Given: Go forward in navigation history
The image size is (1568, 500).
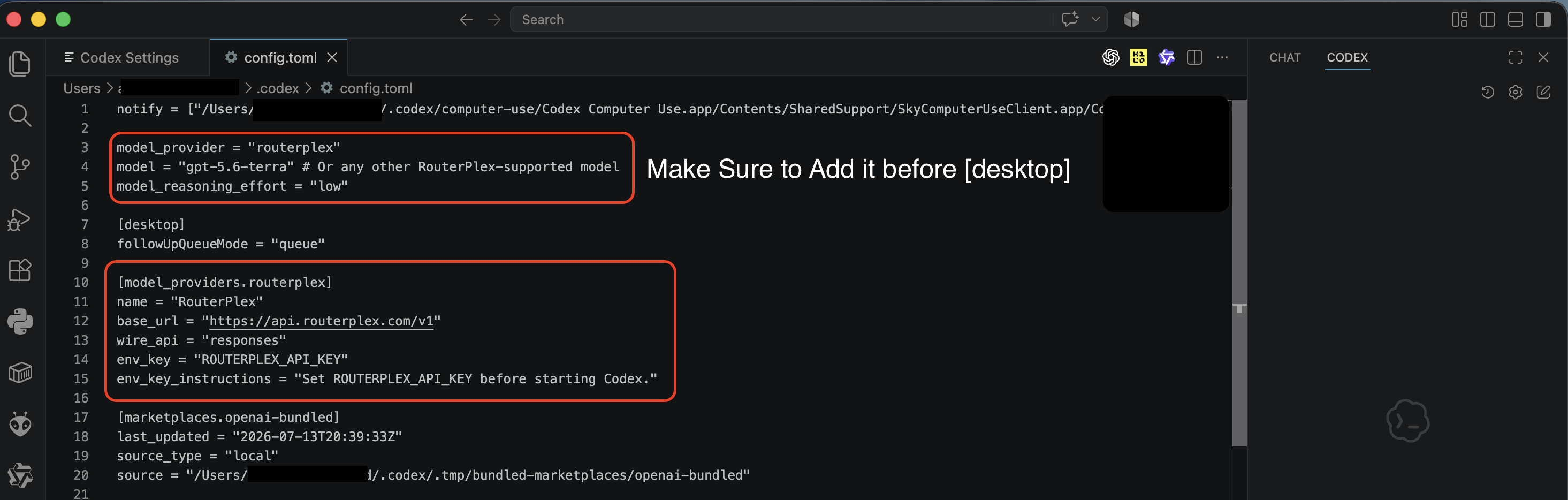Looking at the screenshot, I should click(494, 20).
